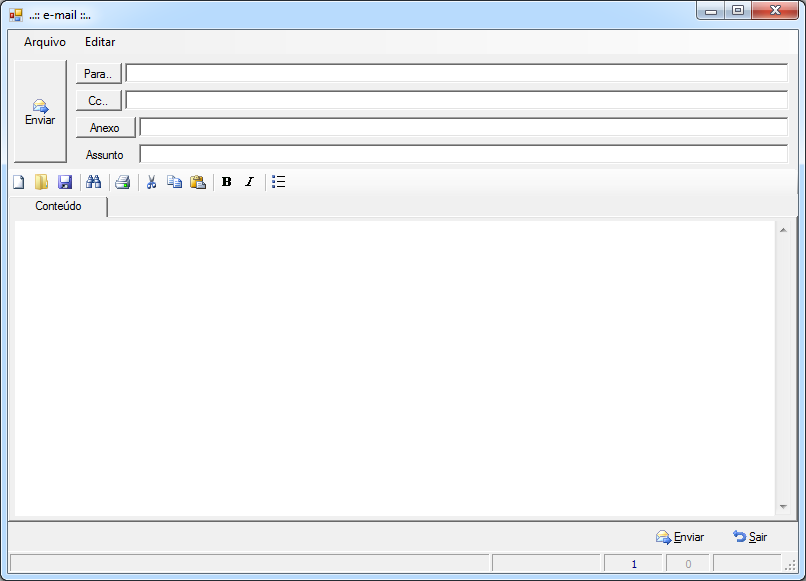Insert a bulleted list
This screenshot has width=806, height=581.
click(x=279, y=181)
